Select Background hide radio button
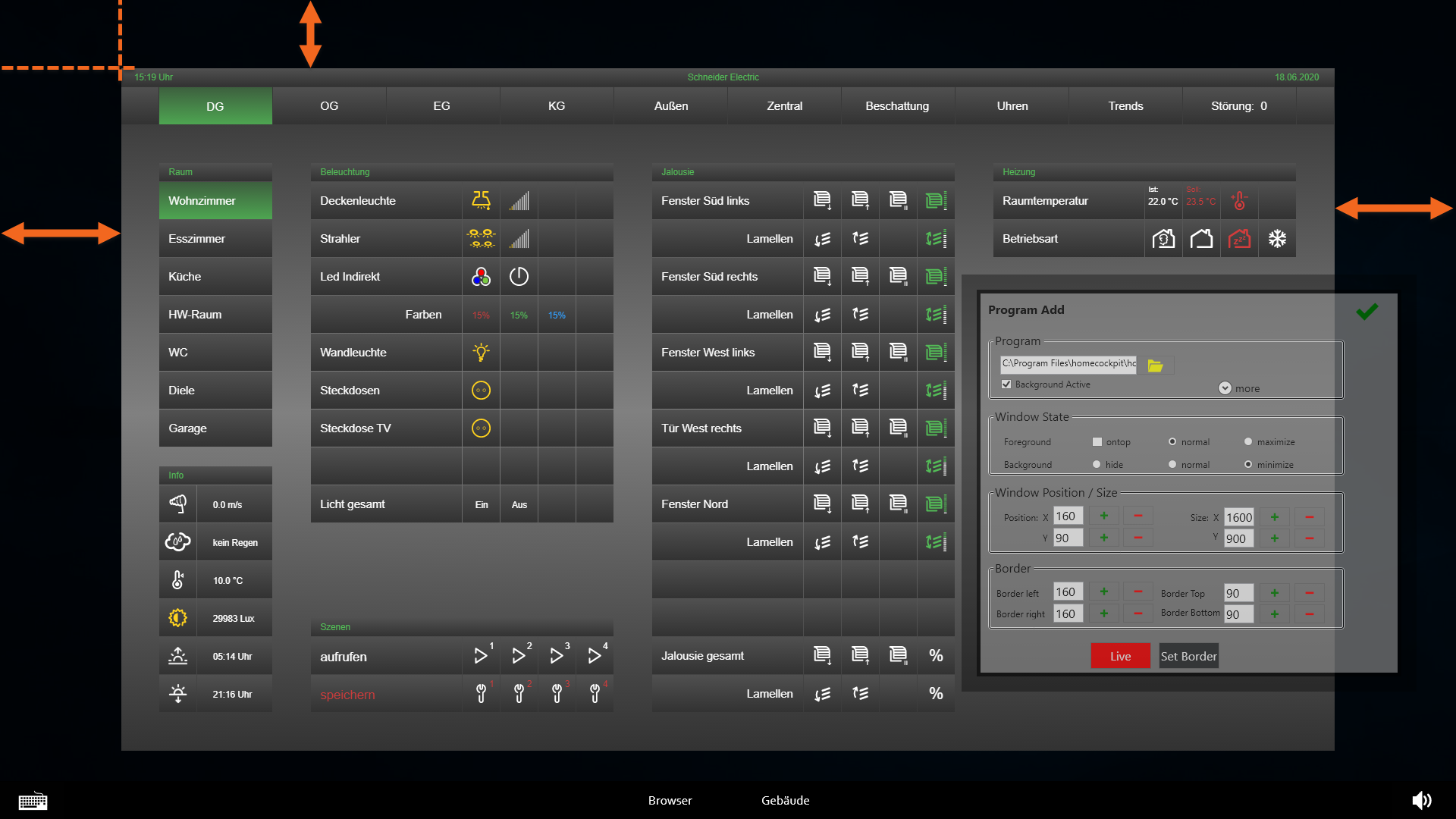Image resolution: width=1456 pixels, height=819 pixels. tap(1097, 464)
